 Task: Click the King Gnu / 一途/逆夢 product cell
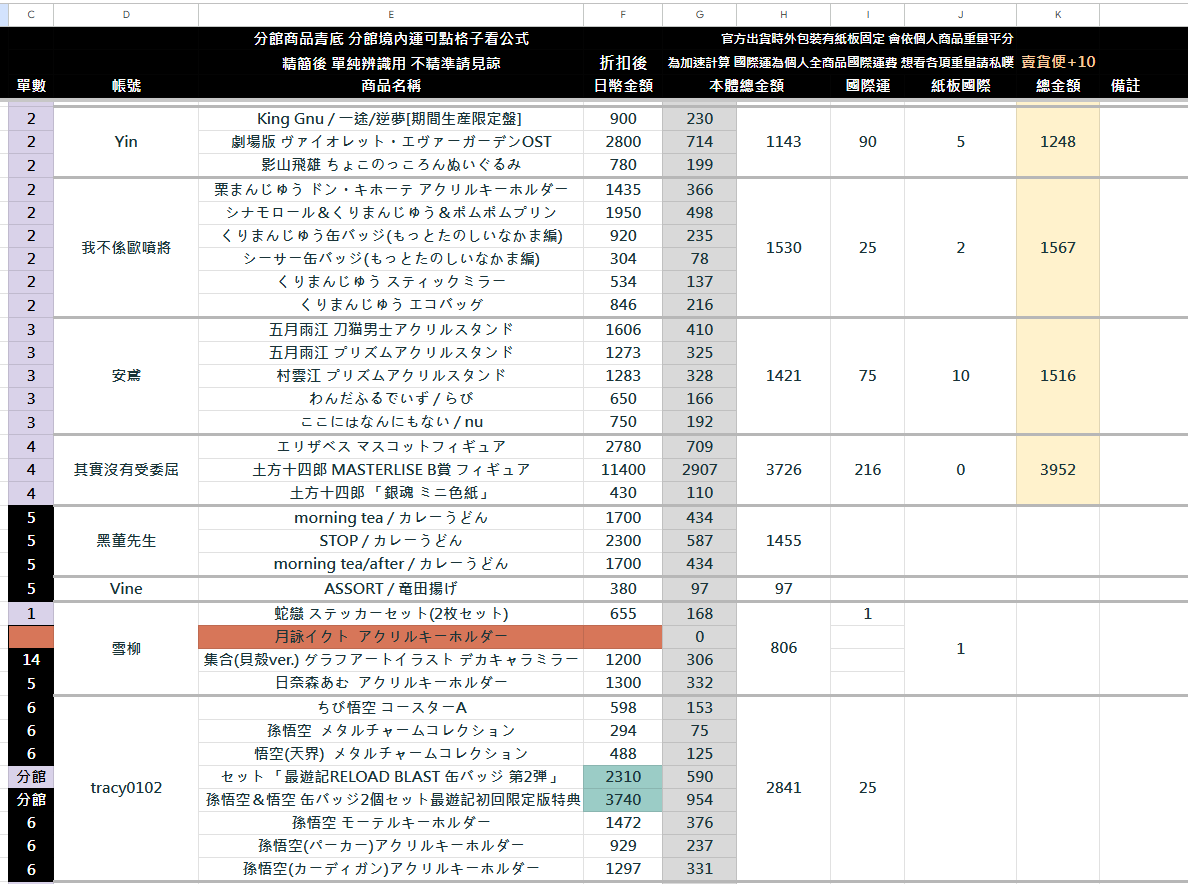click(391, 119)
